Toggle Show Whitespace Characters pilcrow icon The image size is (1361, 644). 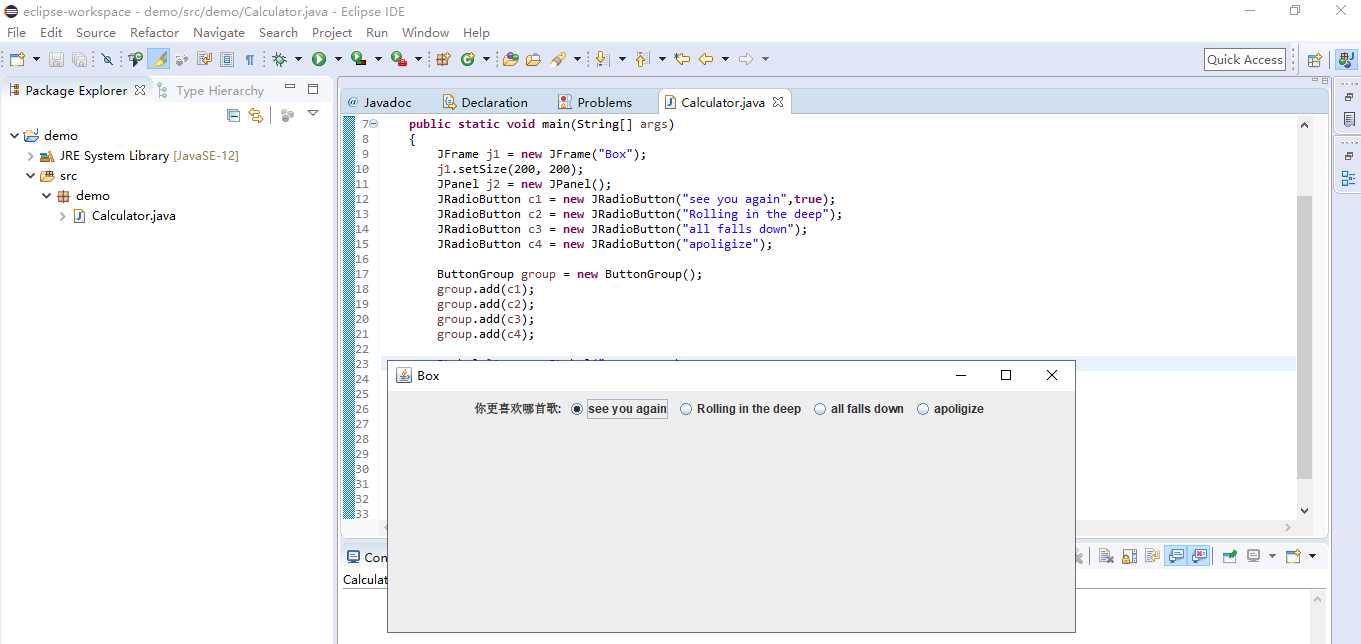tap(250, 59)
